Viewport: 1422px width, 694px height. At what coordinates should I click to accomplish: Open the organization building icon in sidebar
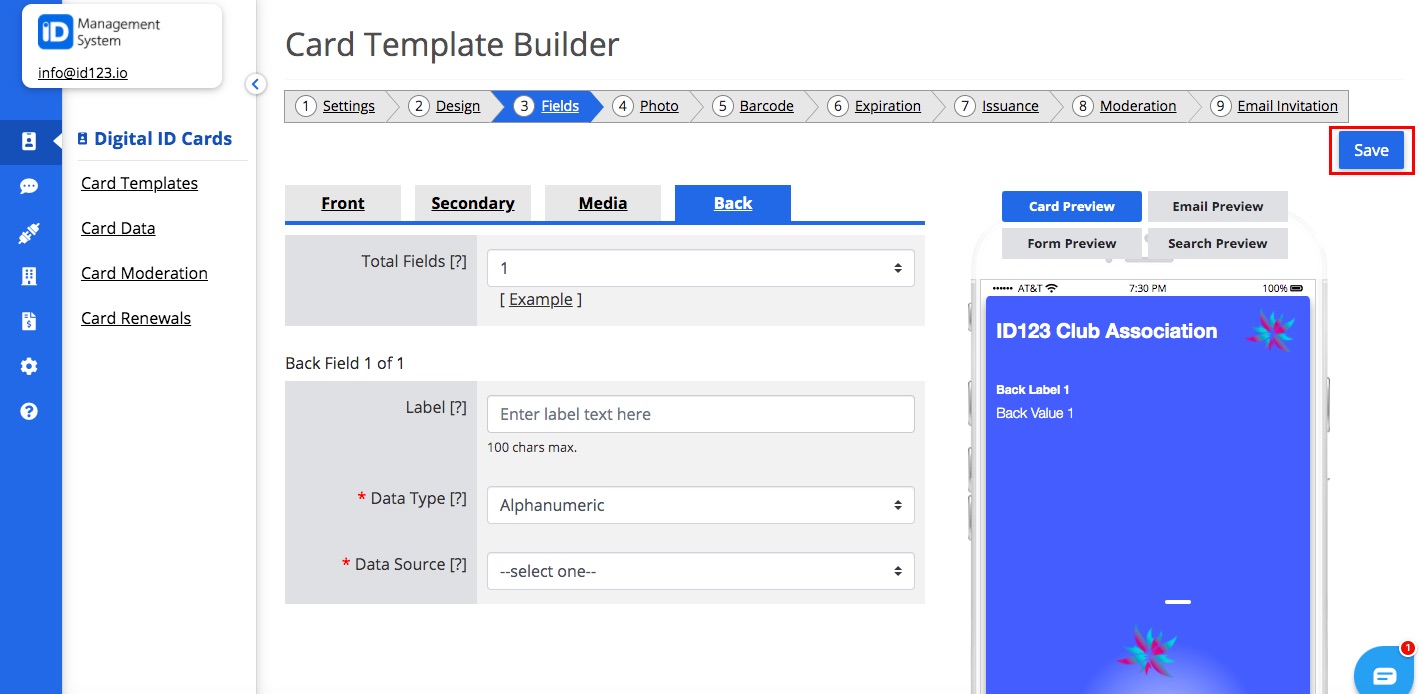(31, 275)
